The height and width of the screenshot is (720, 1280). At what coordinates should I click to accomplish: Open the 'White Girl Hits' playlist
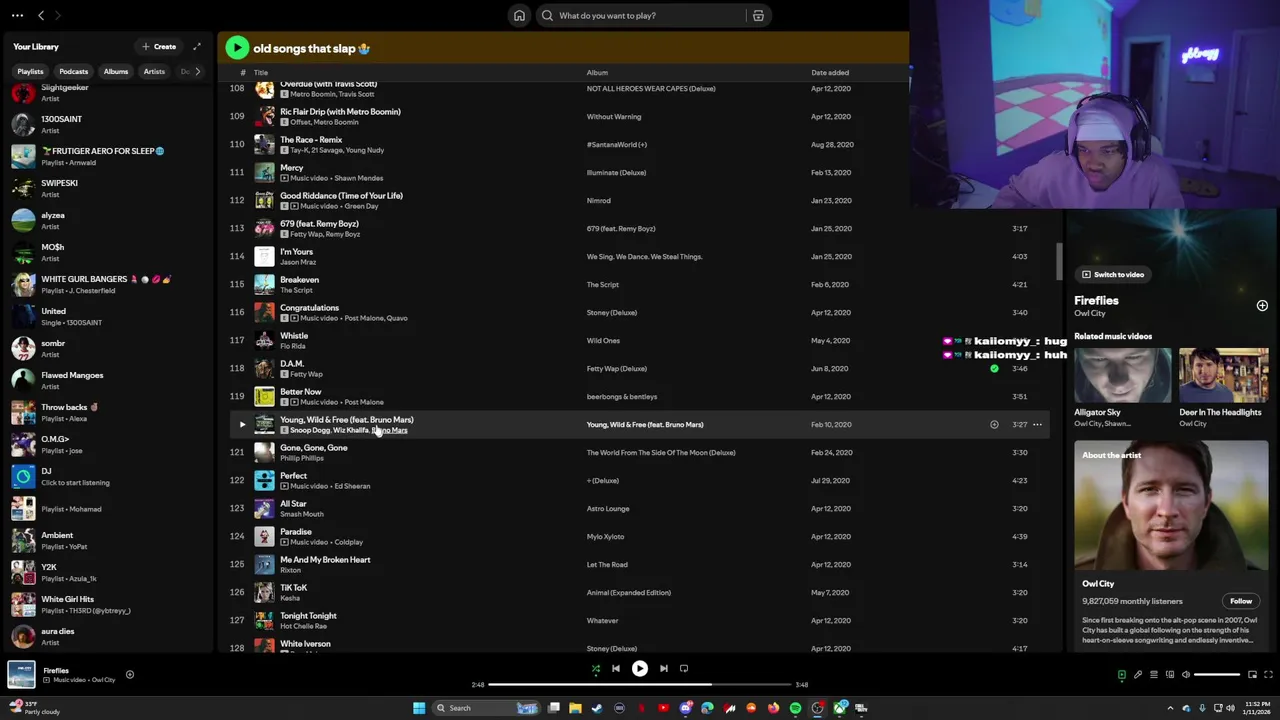(106, 604)
